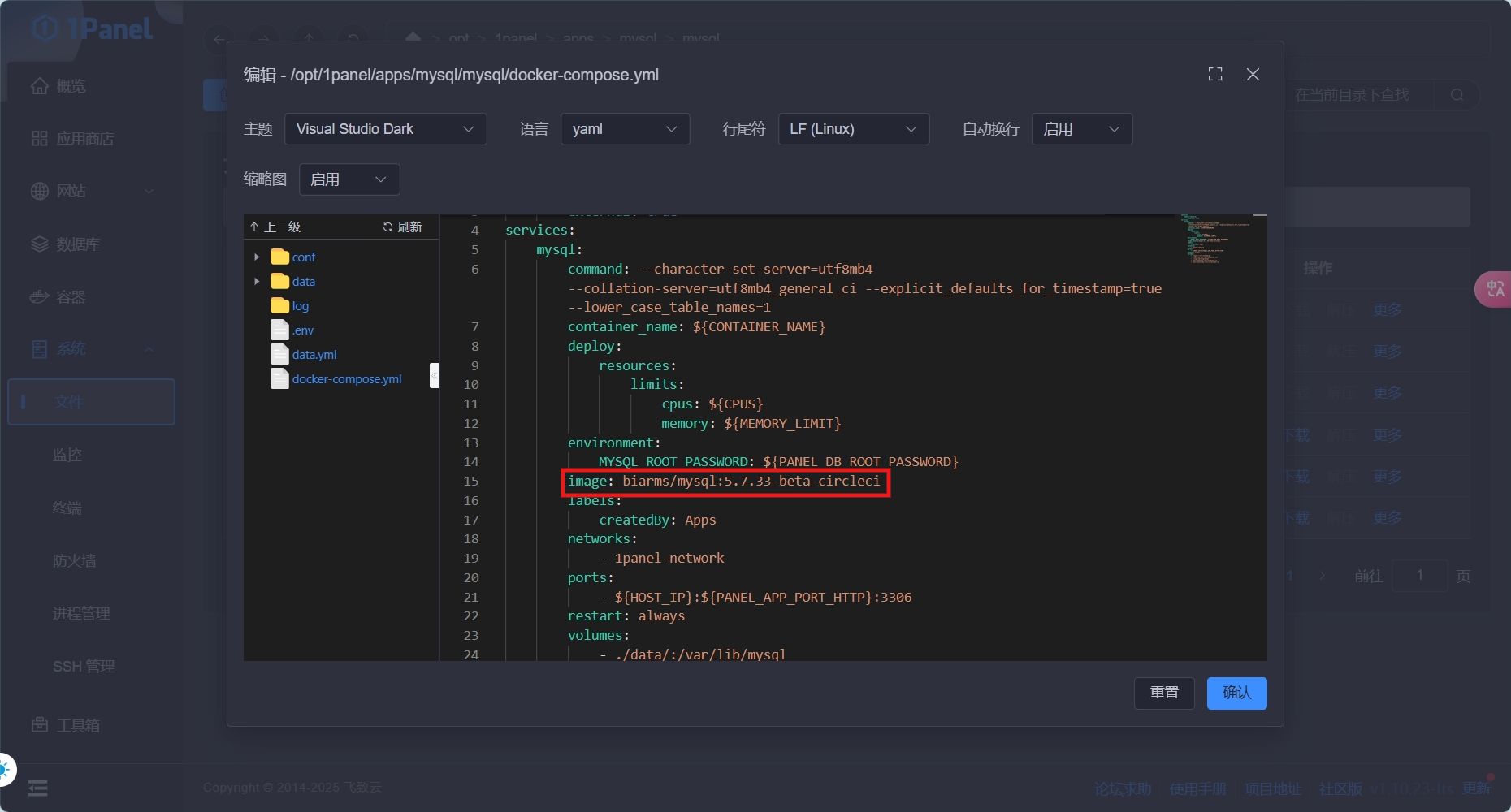
Task: Expand the data folder arrow
Action: coord(258,282)
